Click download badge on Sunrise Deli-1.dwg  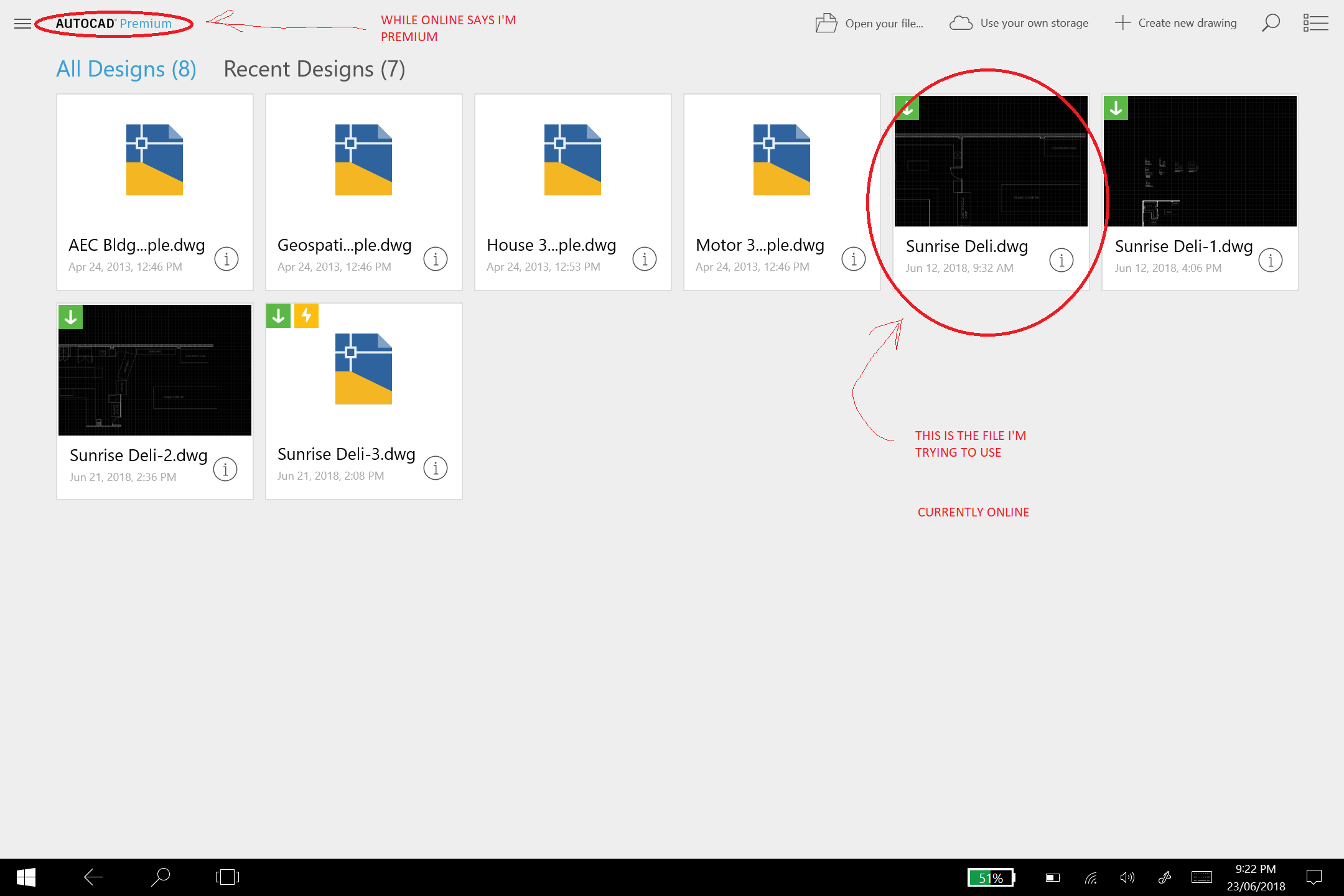(x=1116, y=108)
